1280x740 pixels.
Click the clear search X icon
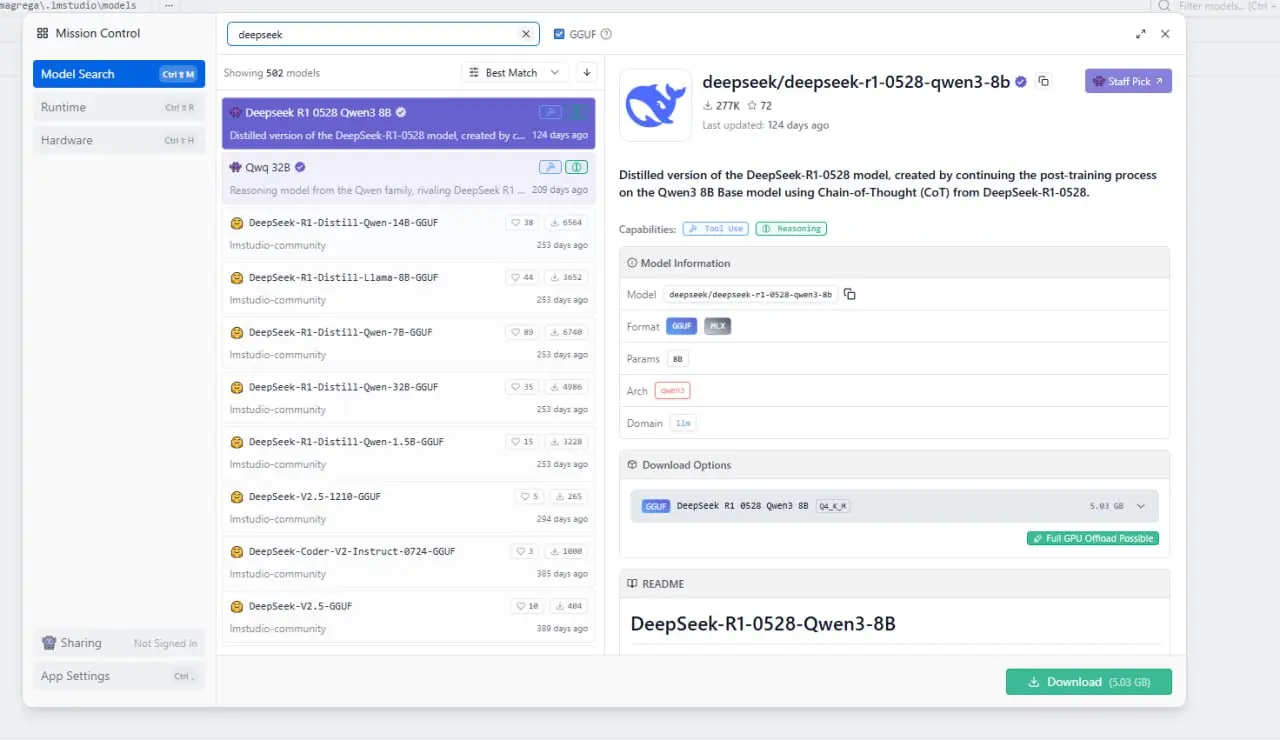point(526,34)
